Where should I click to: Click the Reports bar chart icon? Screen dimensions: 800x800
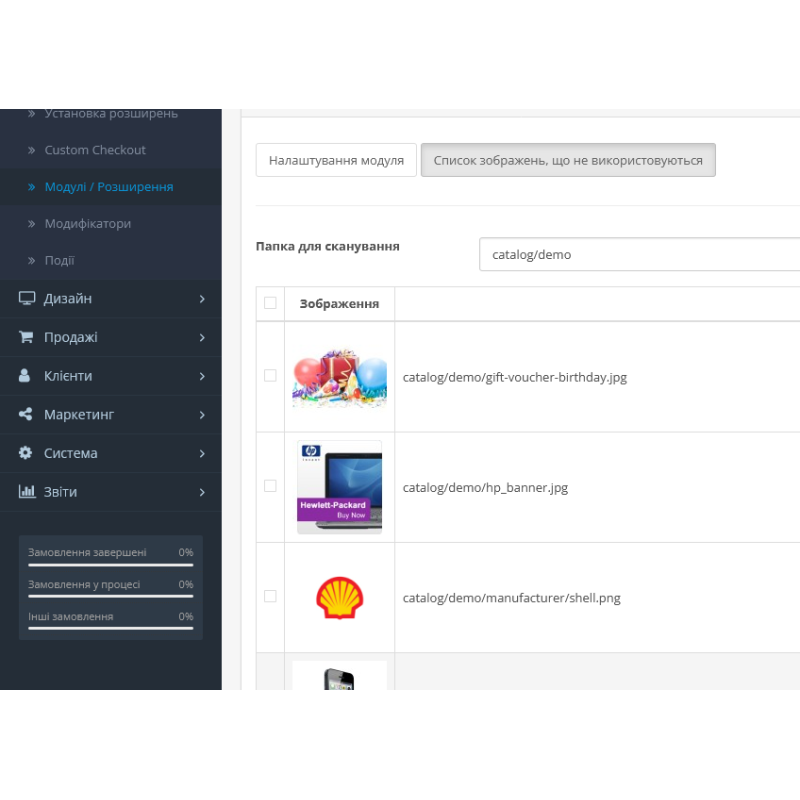(x=27, y=492)
